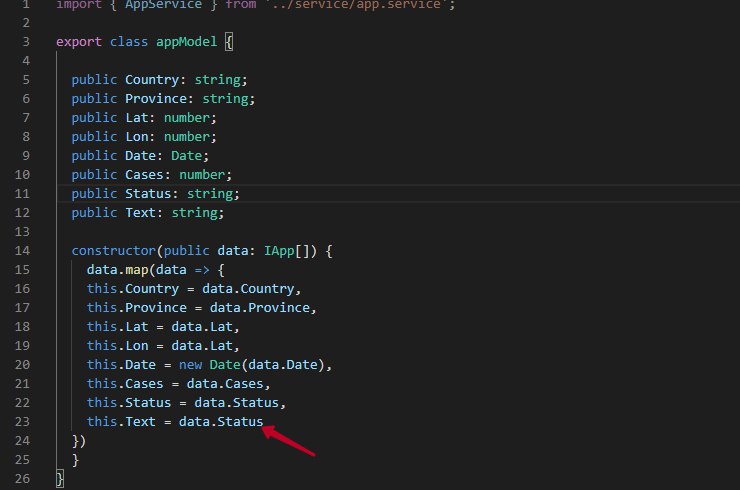This screenshot has width=740, height=490.
Task: Click 'data.Province' on line 17
Action: pyautogui.click(x=260, y=308)
